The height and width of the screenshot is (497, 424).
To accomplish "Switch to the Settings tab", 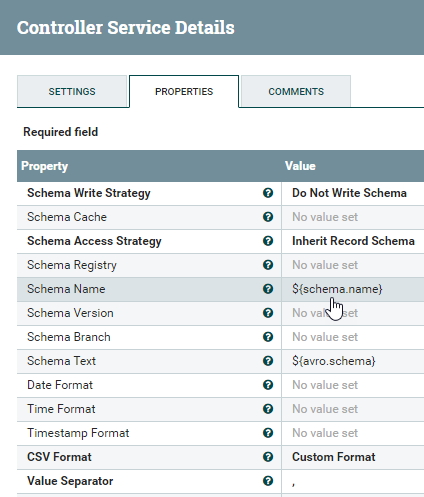I will [72, 91].
